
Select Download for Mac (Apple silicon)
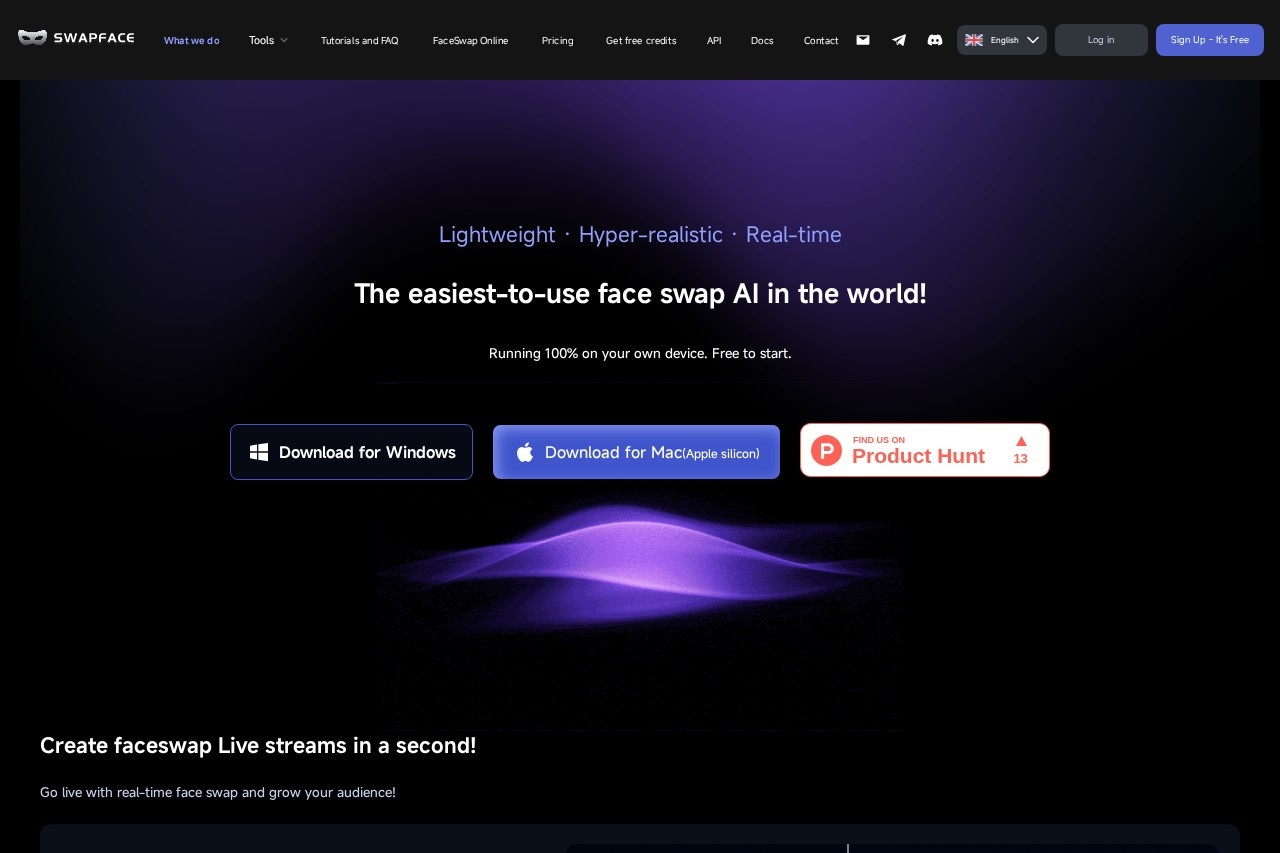click(636, 452)
